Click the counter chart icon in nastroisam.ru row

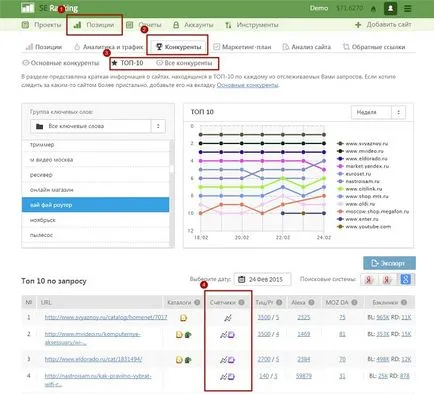223,377
